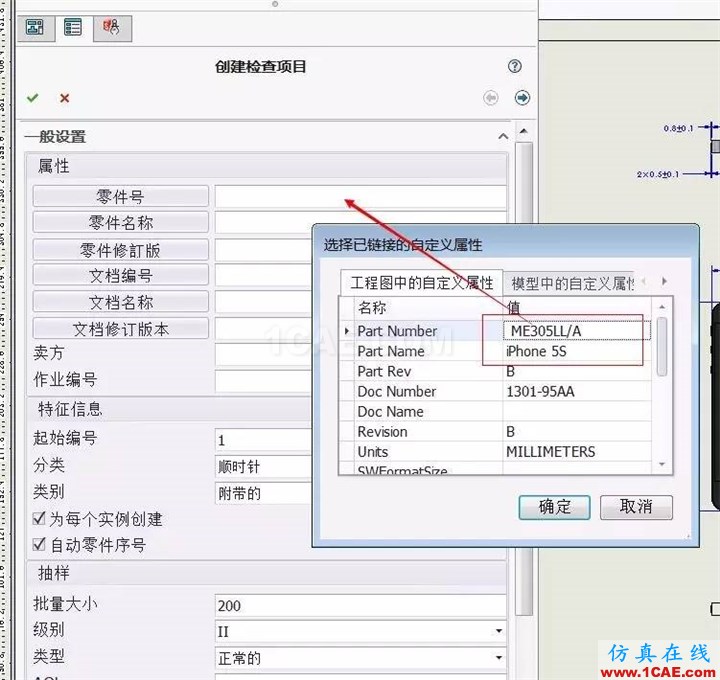Select 工程图中的自定义属性 tab
This screenshot has height=680, width=720.
pyautogui.click(x=422, y=283)
